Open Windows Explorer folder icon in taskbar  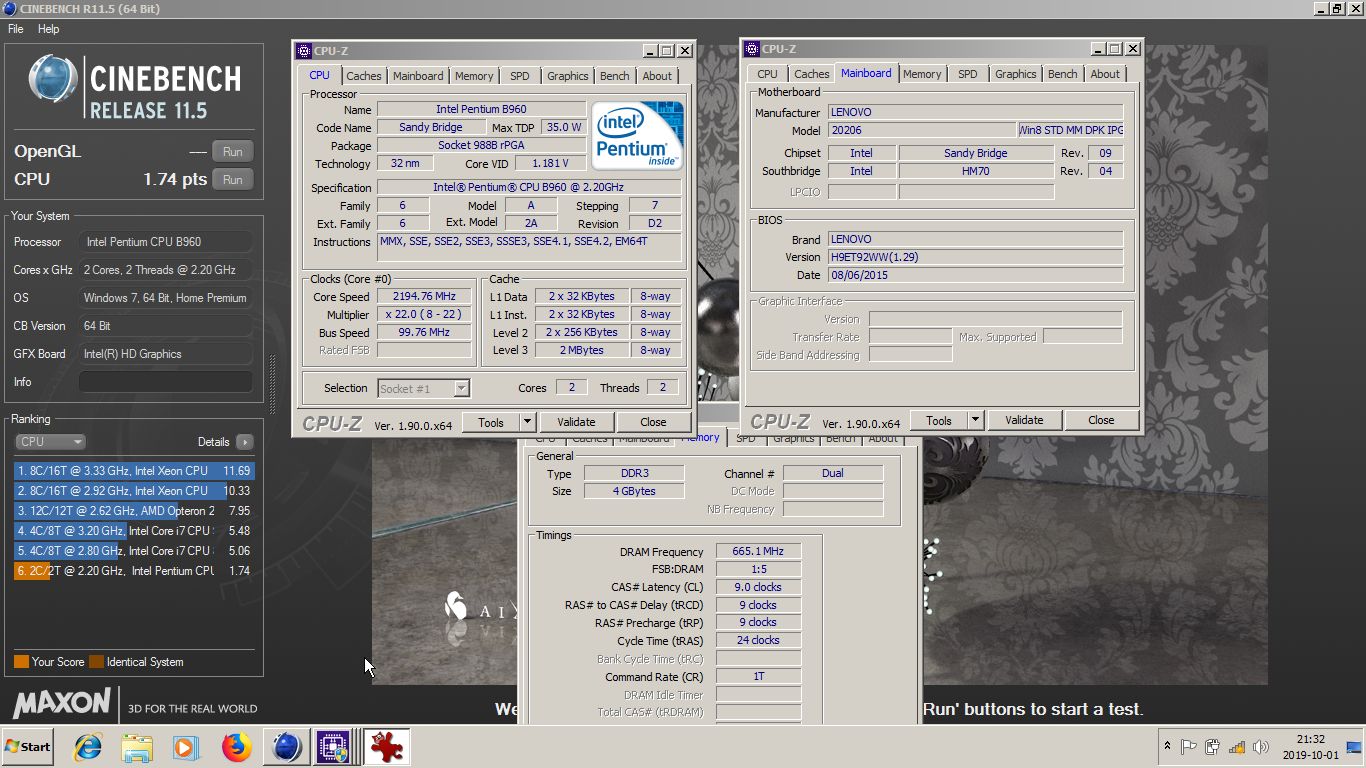coord(137,747)
